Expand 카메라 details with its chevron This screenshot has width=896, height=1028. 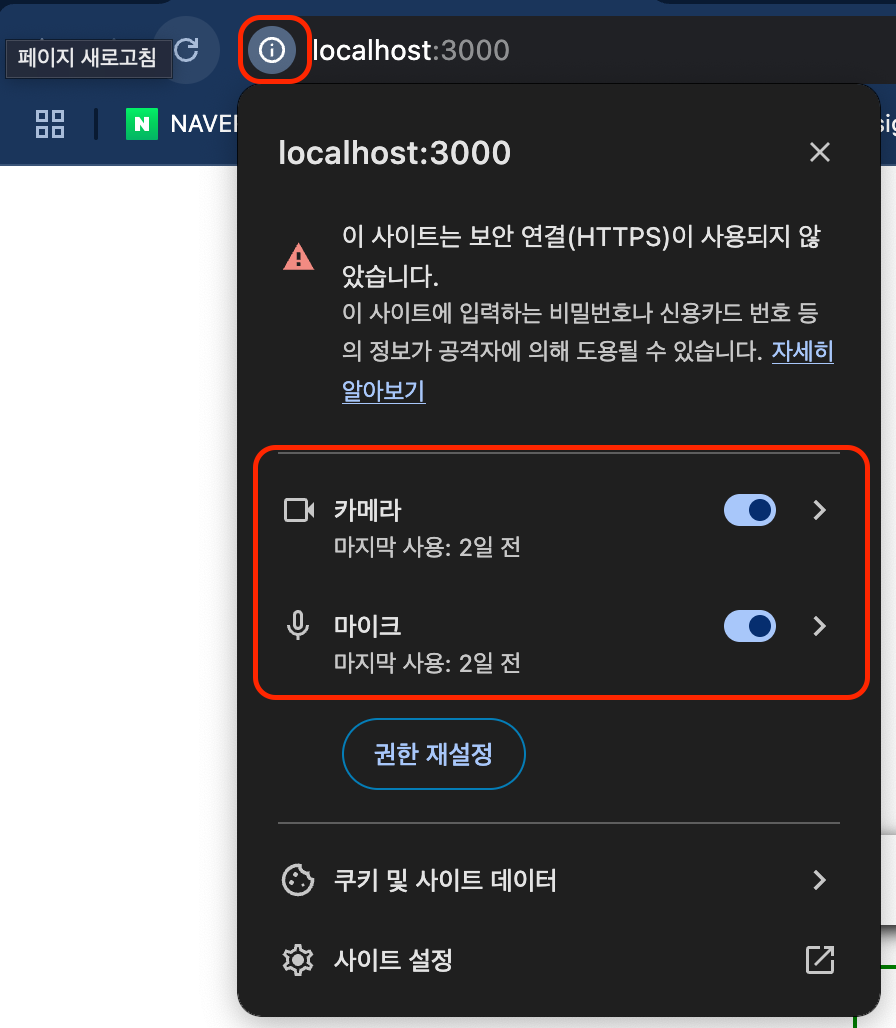tap(819, 509)
